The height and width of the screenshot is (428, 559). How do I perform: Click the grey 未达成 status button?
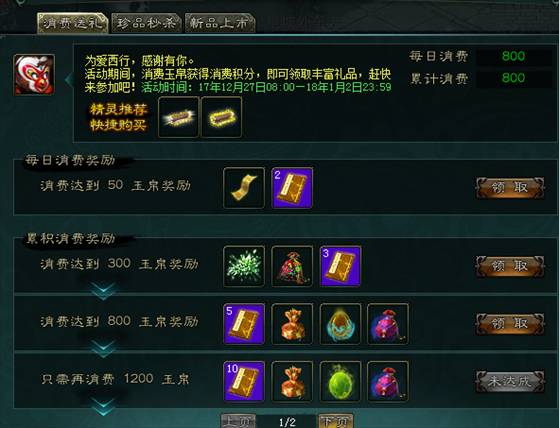(x=510, y=381)
